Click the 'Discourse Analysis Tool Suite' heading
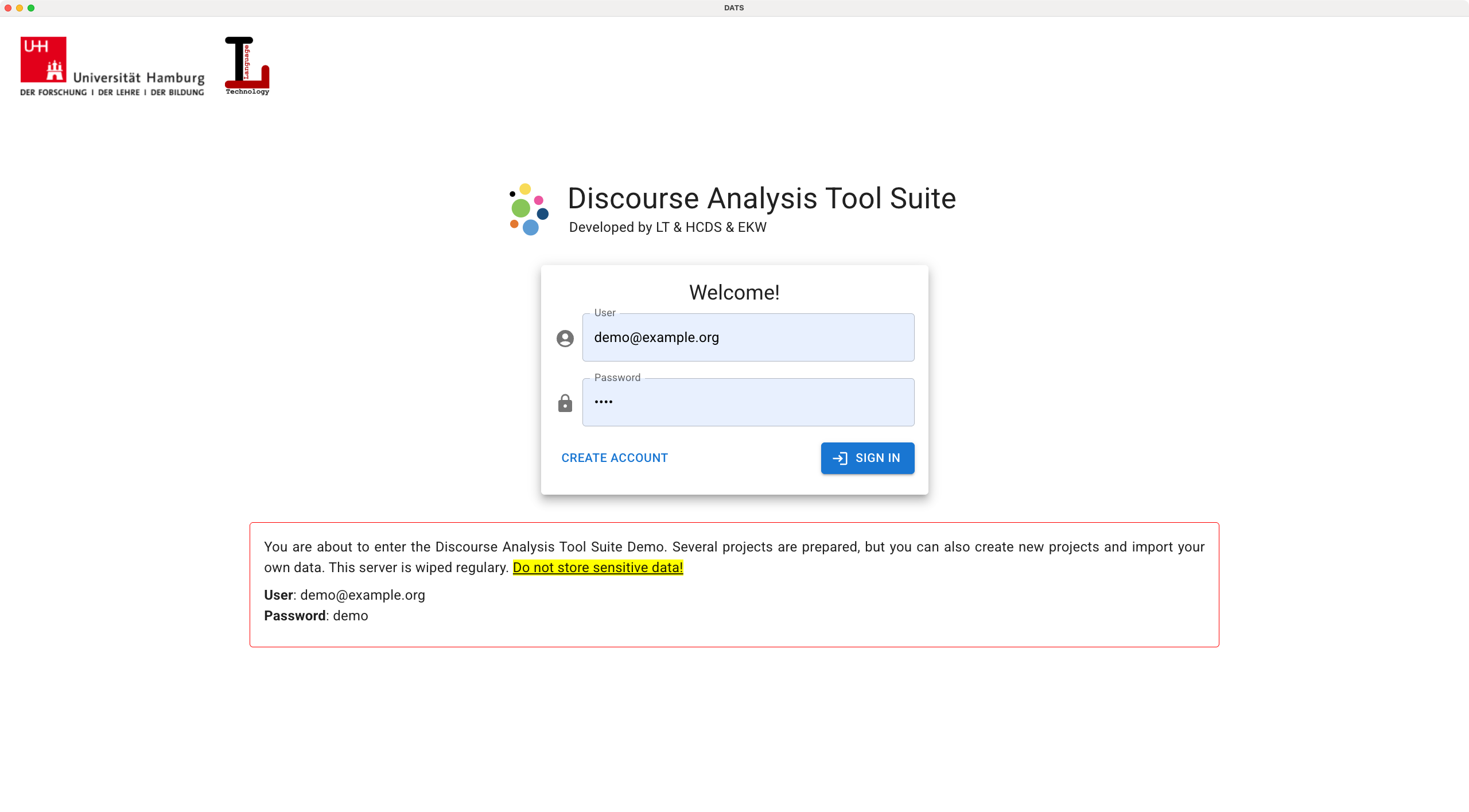The height and width of the screenshot is (812, 1469). pyautogui.click(x=762, y=199)
